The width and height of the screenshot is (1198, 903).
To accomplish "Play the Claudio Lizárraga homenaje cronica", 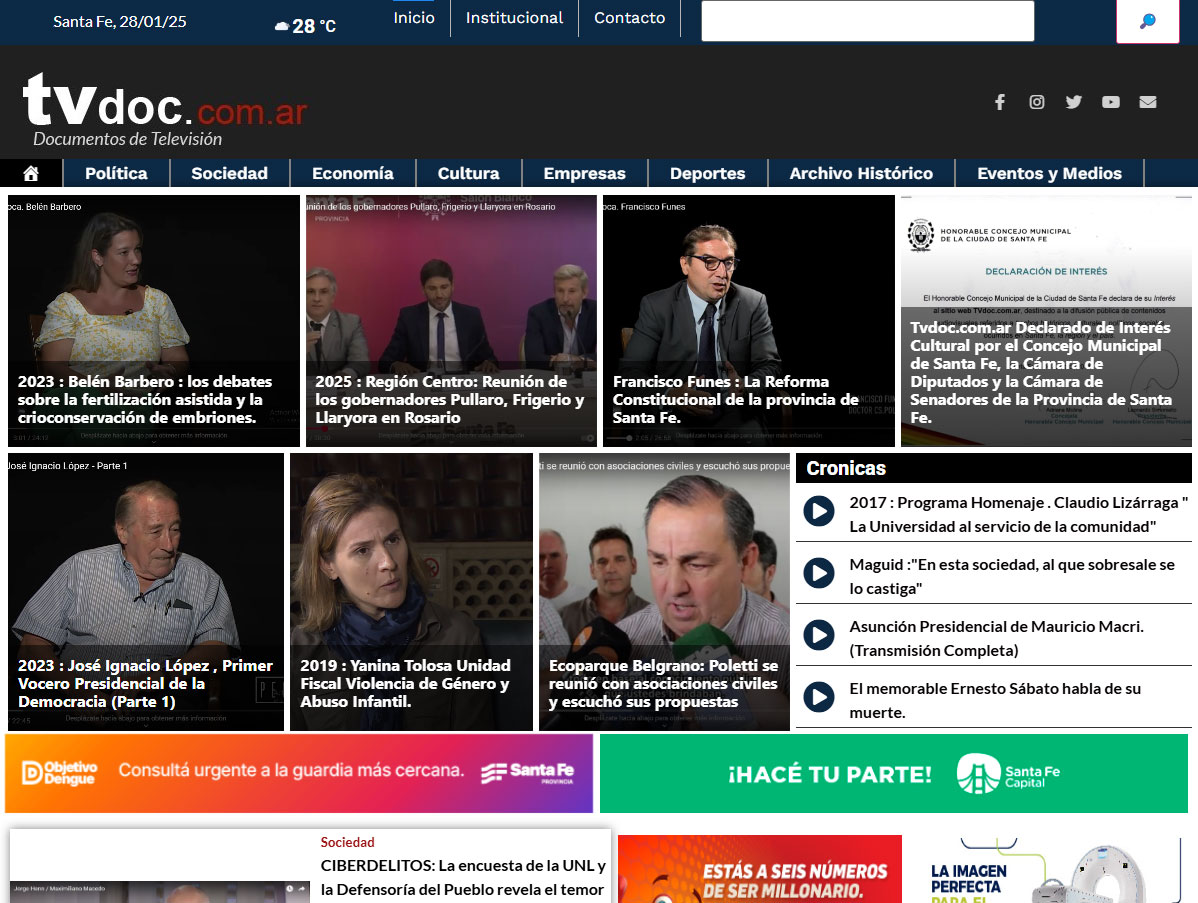I will (x=819, y=512).
